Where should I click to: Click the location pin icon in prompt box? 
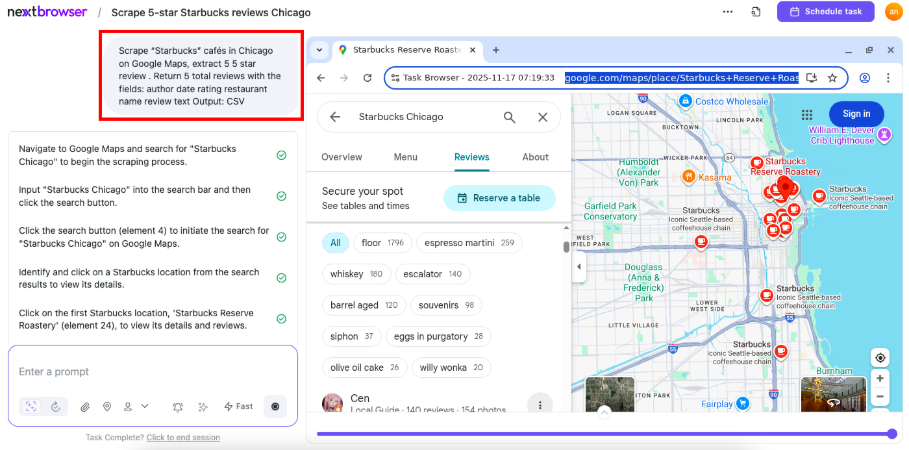pos(107,407)
